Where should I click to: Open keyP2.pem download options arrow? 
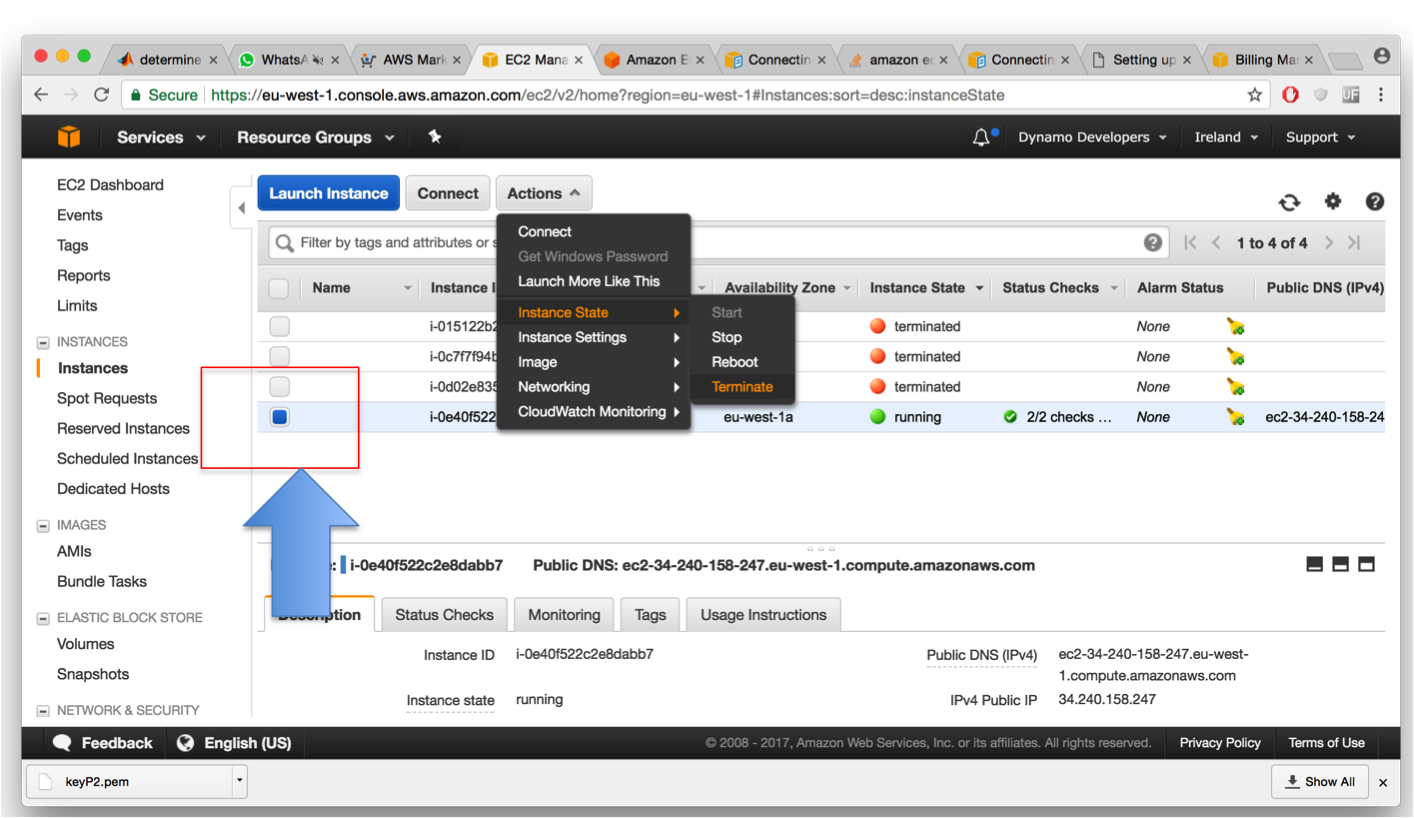pyautogui.click(x=239, y=781)
